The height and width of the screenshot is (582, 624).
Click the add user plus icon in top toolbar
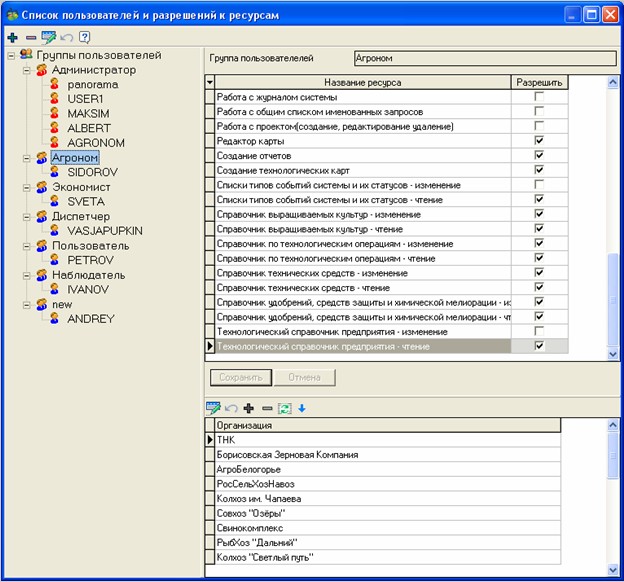point(12,37)
